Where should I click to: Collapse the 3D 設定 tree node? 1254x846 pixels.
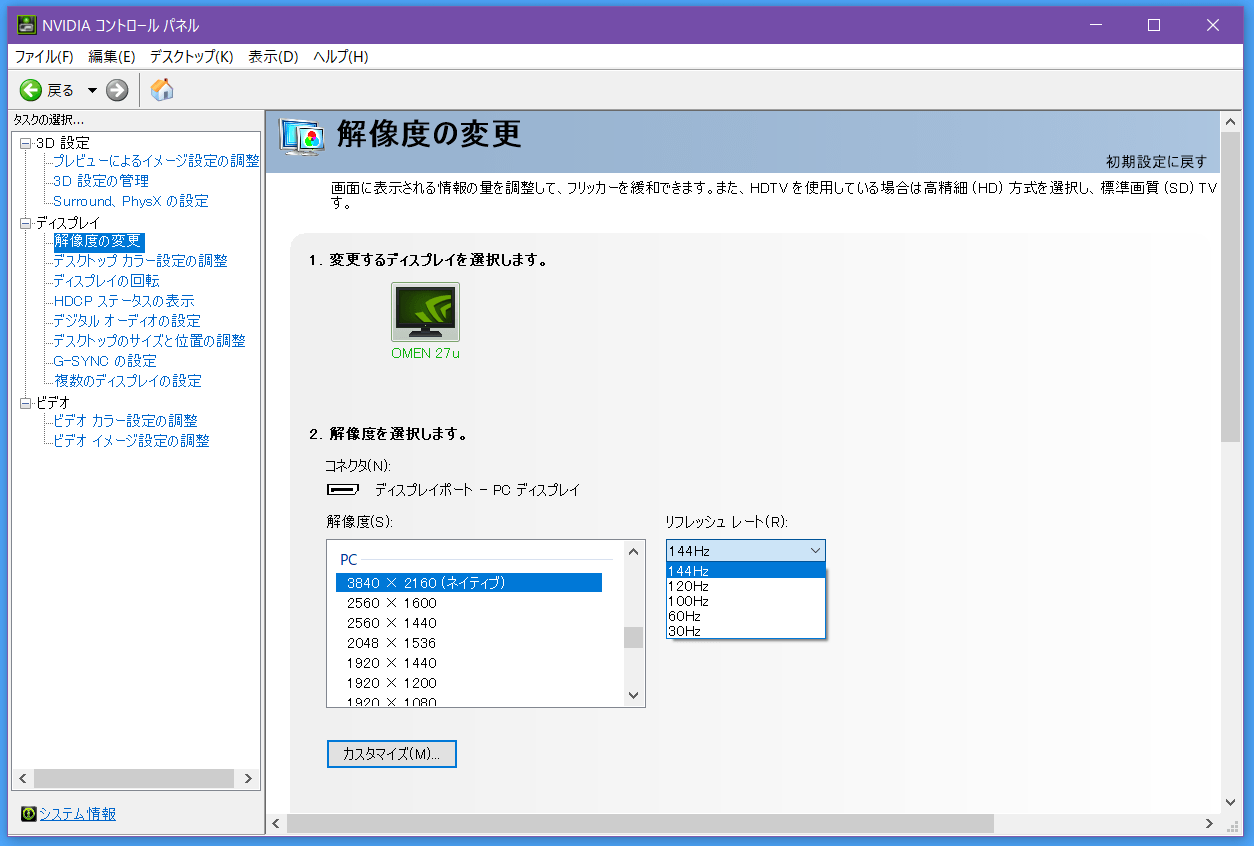[26, 143]
